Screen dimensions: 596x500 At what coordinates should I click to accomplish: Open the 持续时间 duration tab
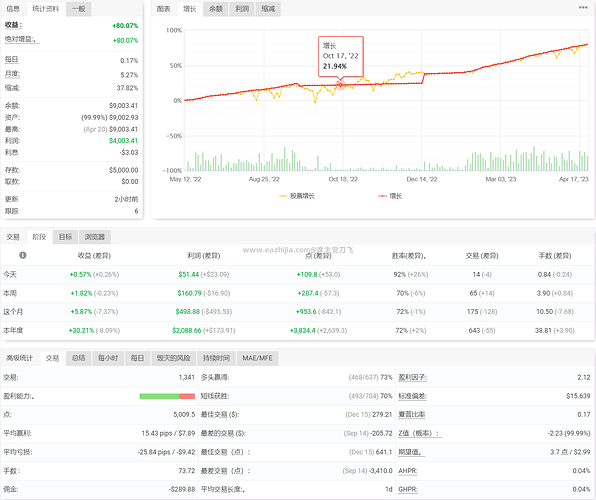(x=216, y=358)
